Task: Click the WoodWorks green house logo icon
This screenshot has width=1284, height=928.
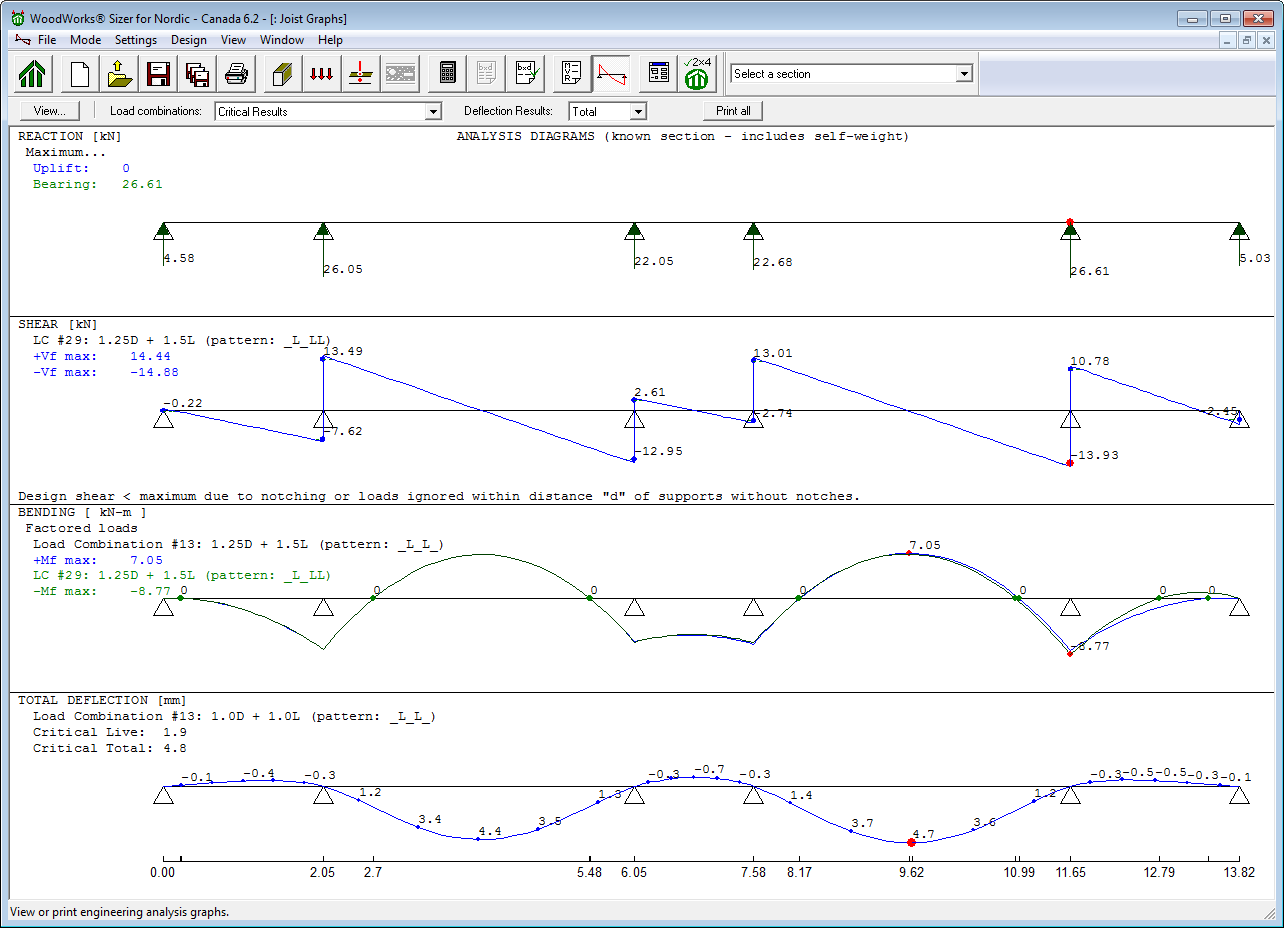Action: coord(33,74)
